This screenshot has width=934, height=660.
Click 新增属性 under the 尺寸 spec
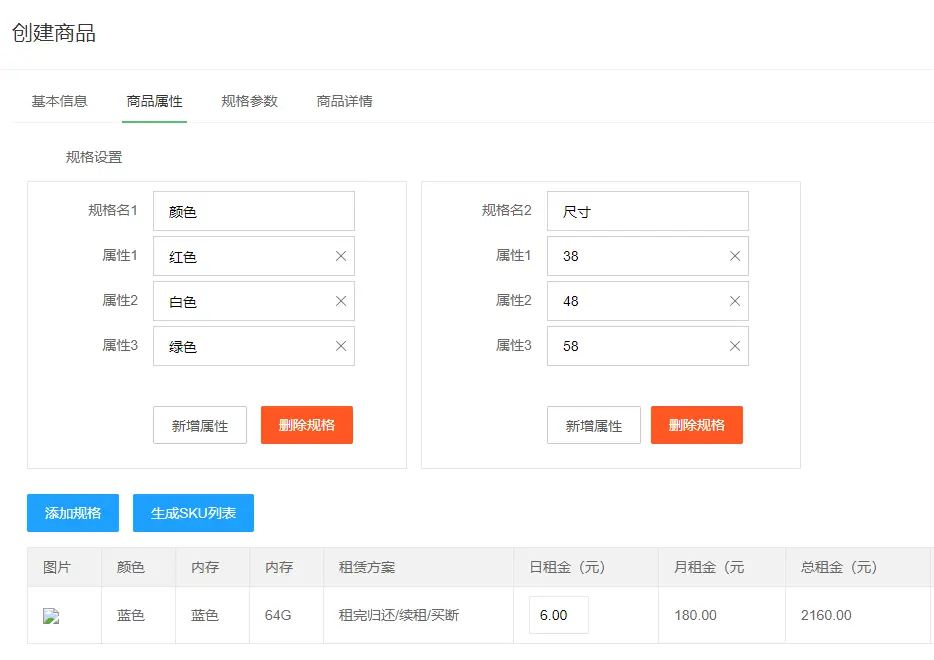click(593, 425)
